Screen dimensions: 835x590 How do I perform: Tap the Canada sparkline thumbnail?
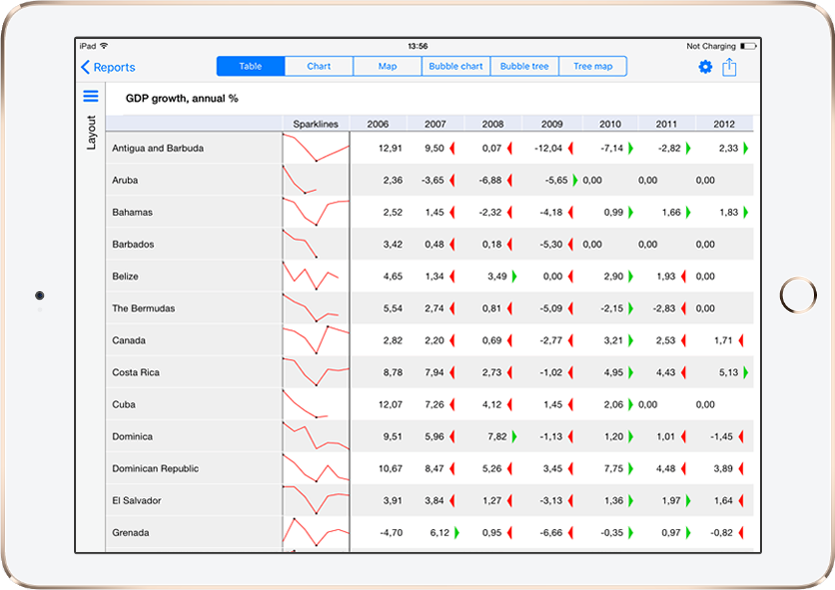pyautogui.click(x=316, y=340)
